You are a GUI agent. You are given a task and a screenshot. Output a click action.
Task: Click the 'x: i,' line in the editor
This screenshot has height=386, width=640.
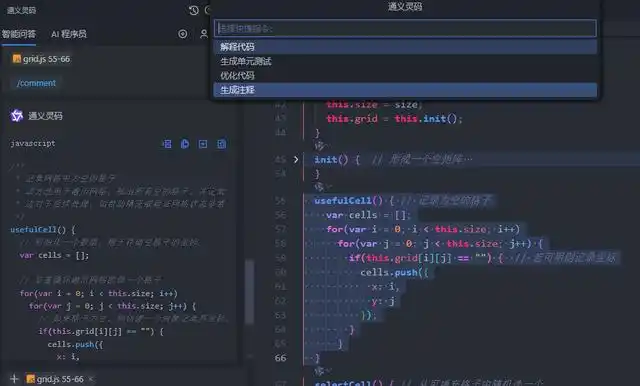(385, 286)
